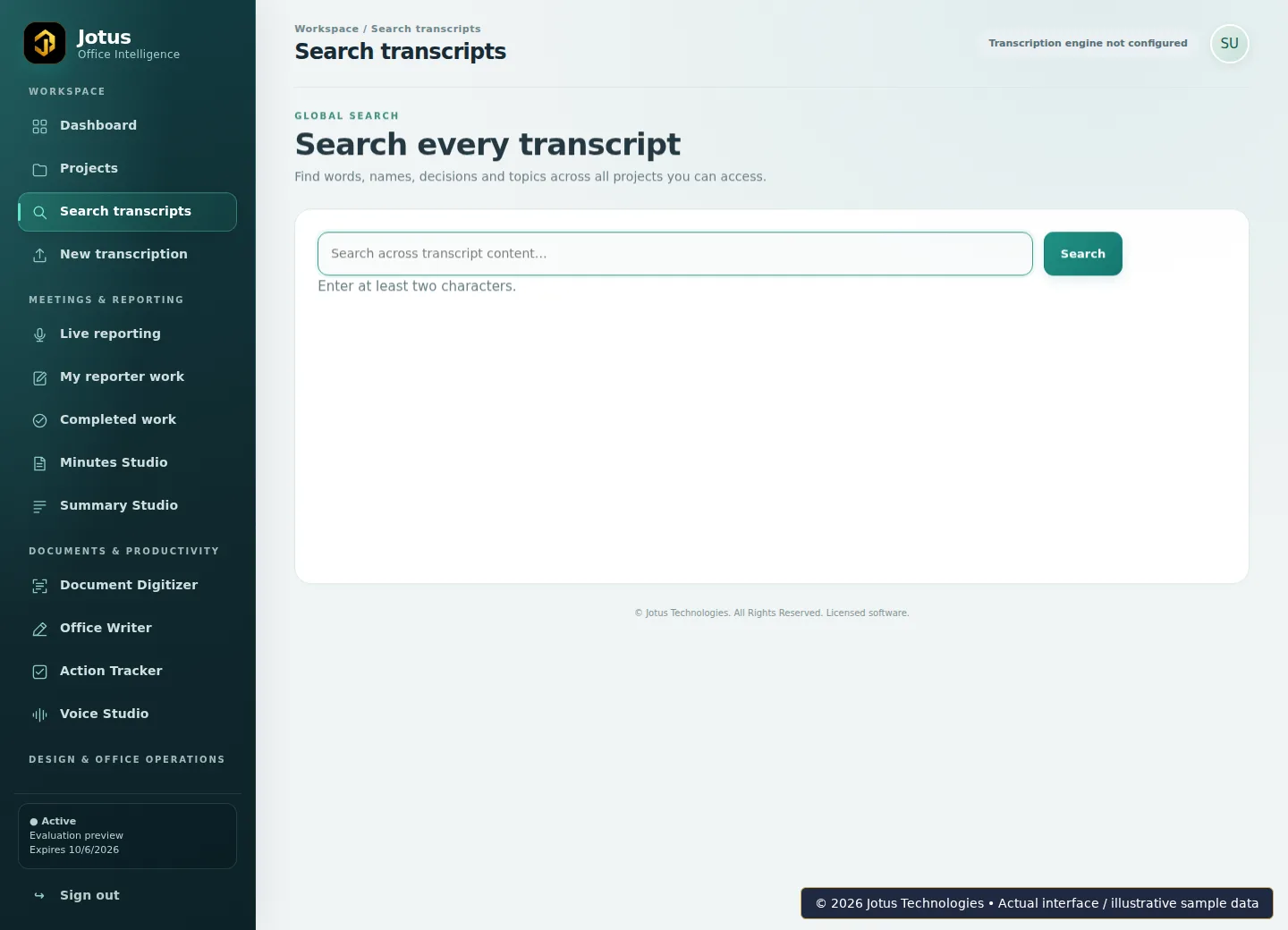Click 'Transcription engine not configured' status badge
The image size is (1288, 930).
[x=1088, y=43]
